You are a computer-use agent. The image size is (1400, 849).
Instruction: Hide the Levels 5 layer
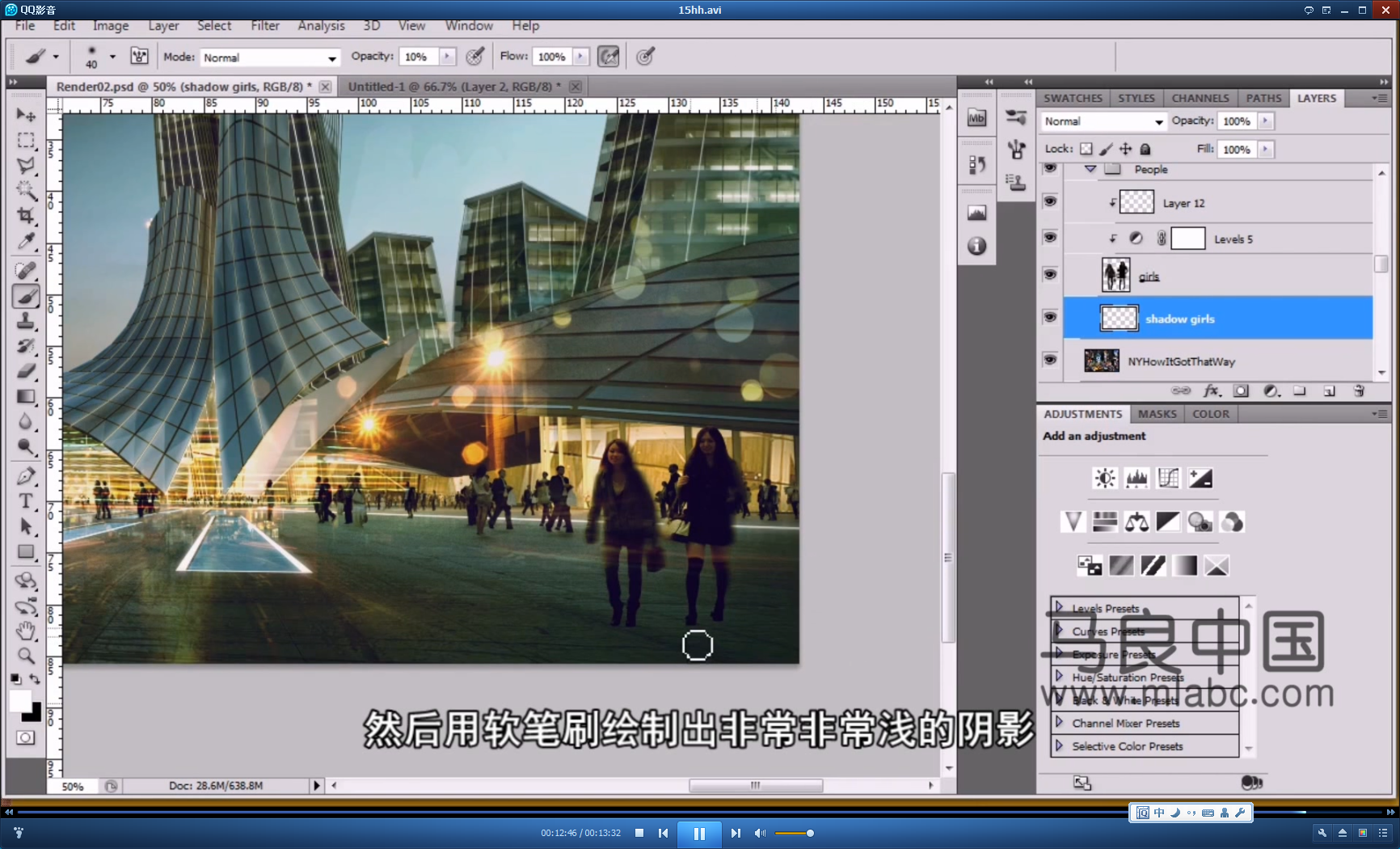pos(1049,237)
